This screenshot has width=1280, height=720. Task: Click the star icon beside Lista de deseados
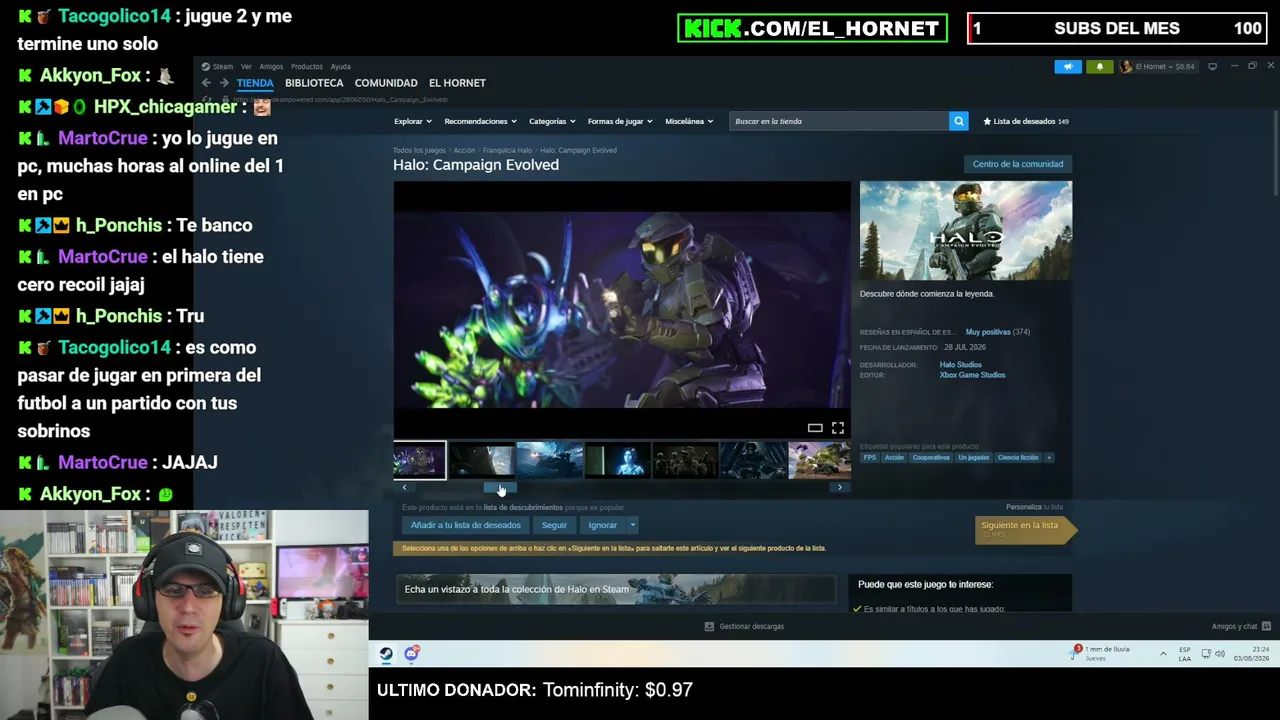point(987,121)
